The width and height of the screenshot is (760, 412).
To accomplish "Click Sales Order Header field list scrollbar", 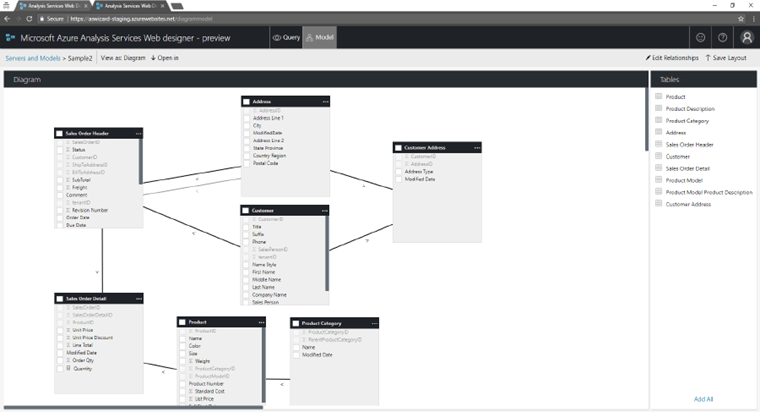I will [x=141, y=161].
